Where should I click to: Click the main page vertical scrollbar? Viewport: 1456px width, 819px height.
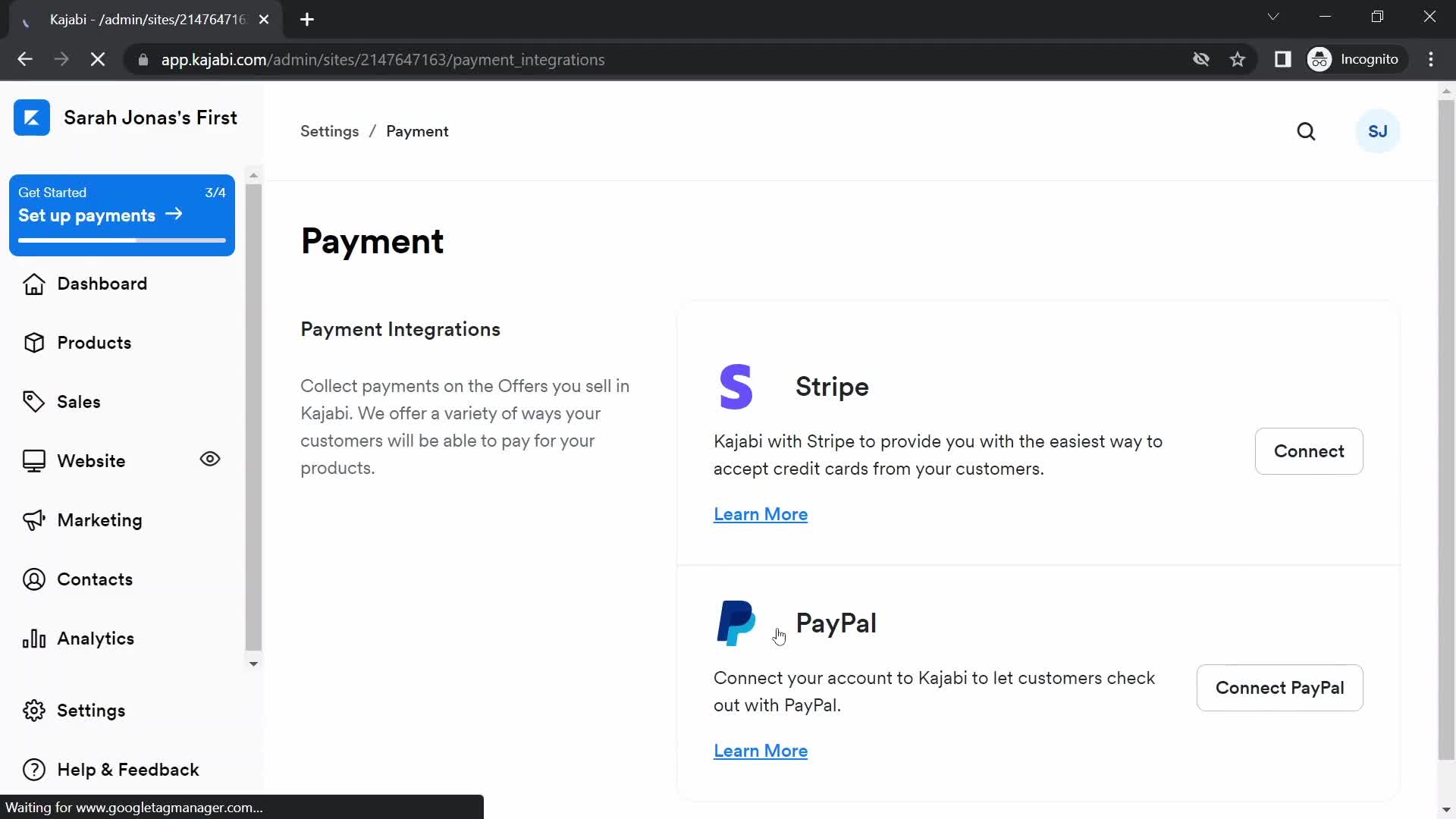[x=1446, y=428]
